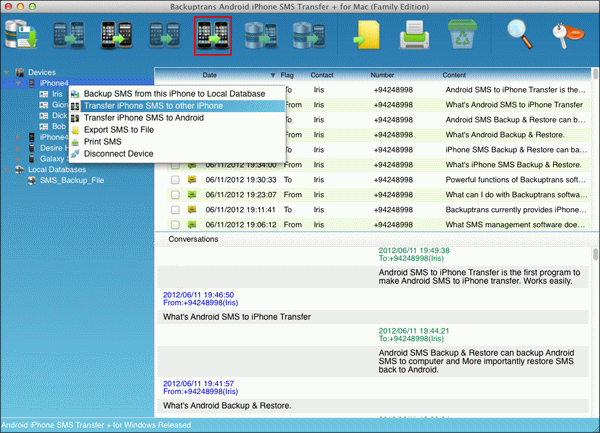
Task: Click the highlighted iPhone to iPhone transfer icon
Action: pos(213,36)
